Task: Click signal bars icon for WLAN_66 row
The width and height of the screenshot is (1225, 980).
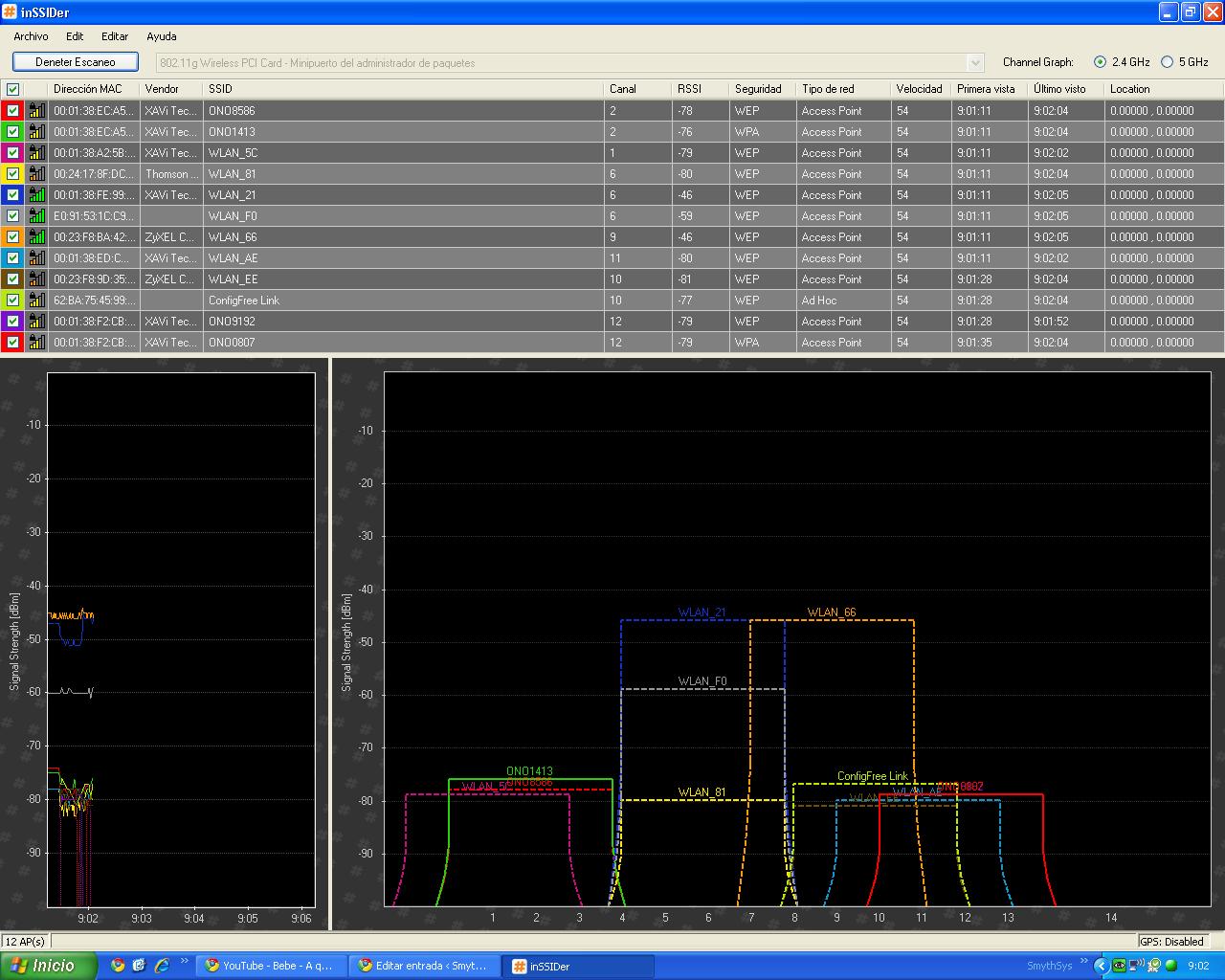Action: coord(36,237)
